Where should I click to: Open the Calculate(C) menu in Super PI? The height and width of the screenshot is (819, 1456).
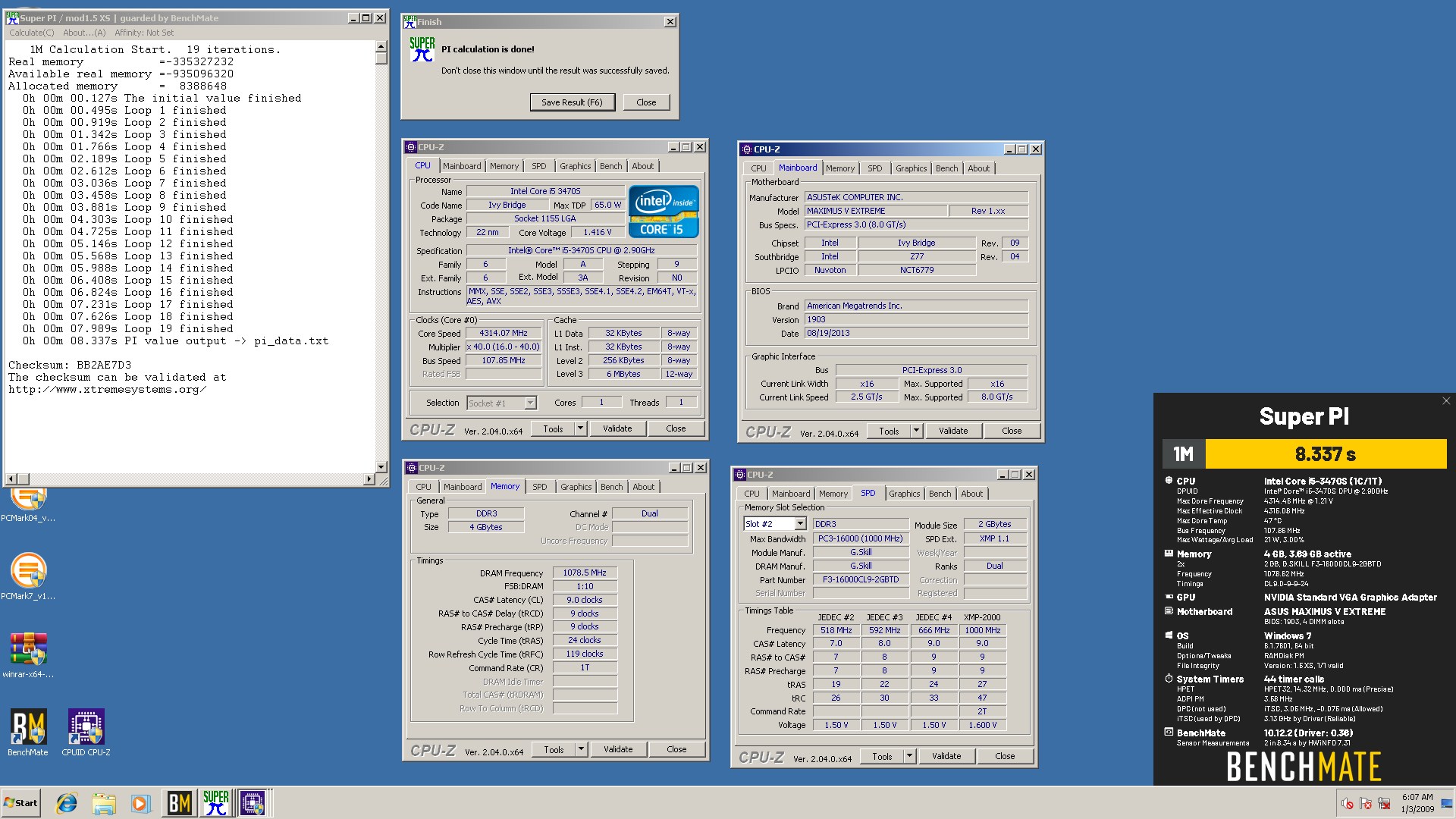tap(32, 33)
